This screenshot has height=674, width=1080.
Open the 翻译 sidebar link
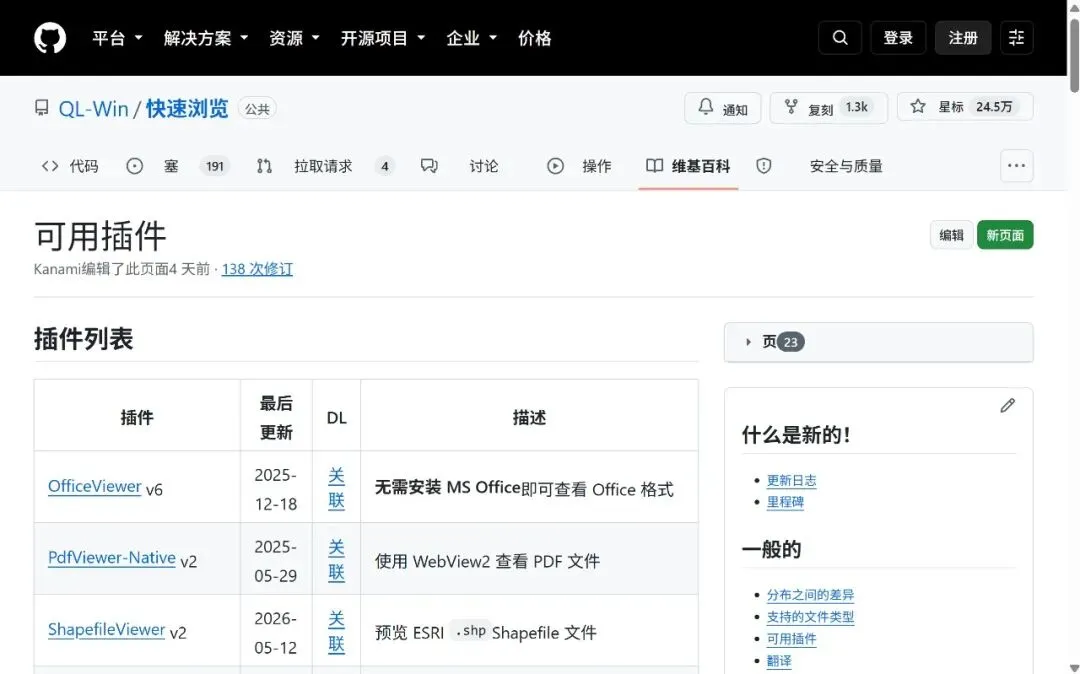click(x=779, y=661)
